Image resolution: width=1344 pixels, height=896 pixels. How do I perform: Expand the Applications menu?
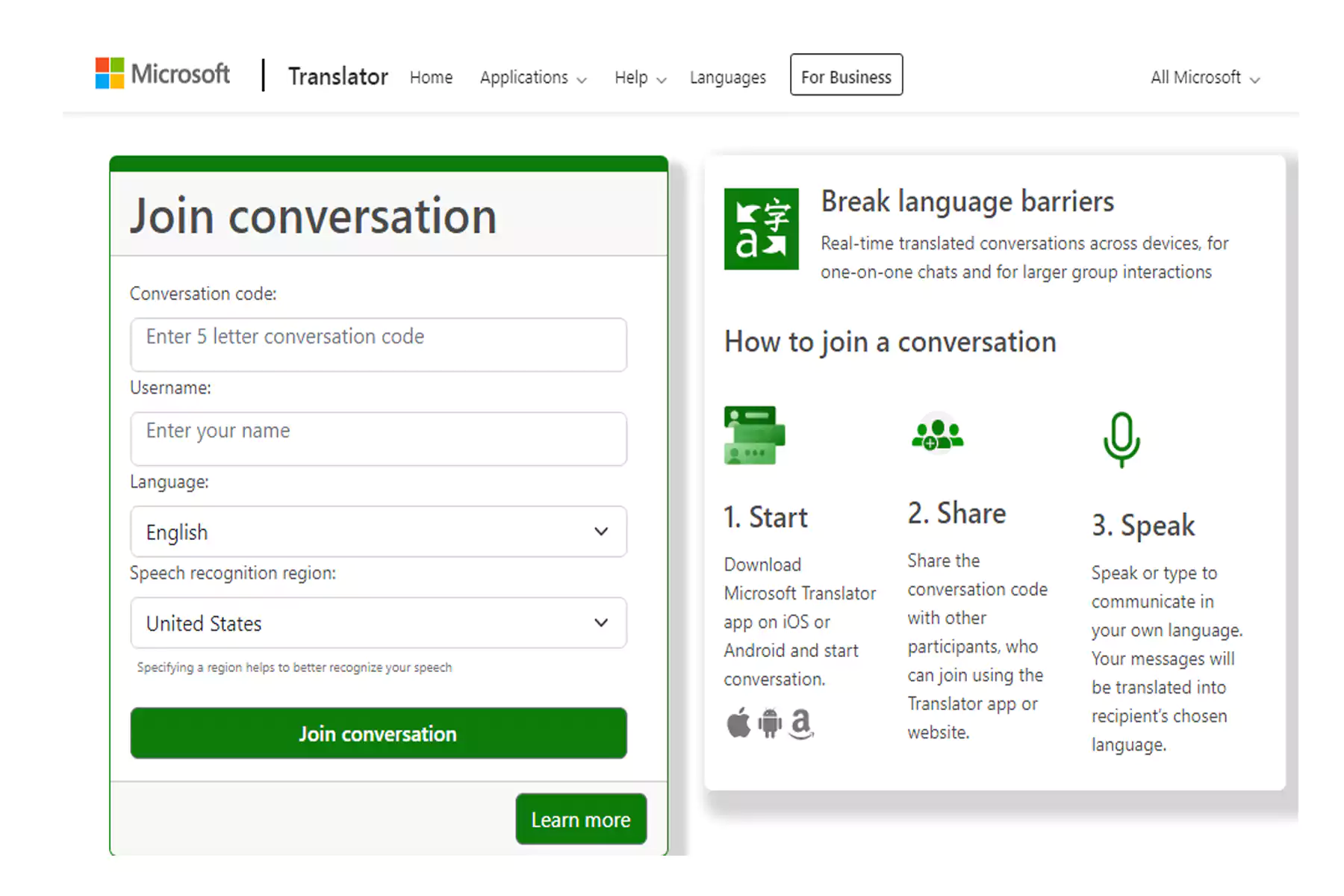(533, 78)
